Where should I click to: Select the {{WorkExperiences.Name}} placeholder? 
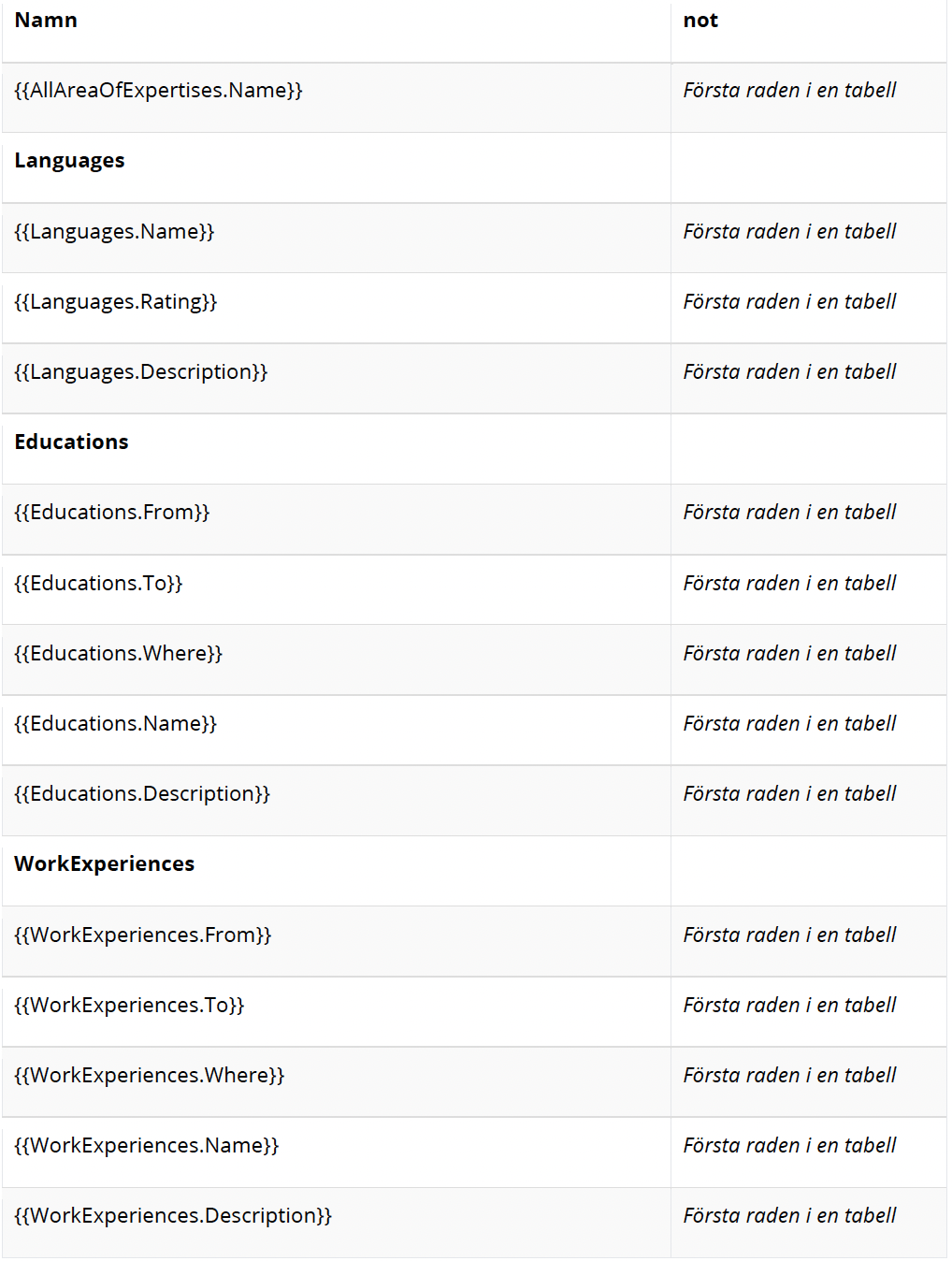147,1146
